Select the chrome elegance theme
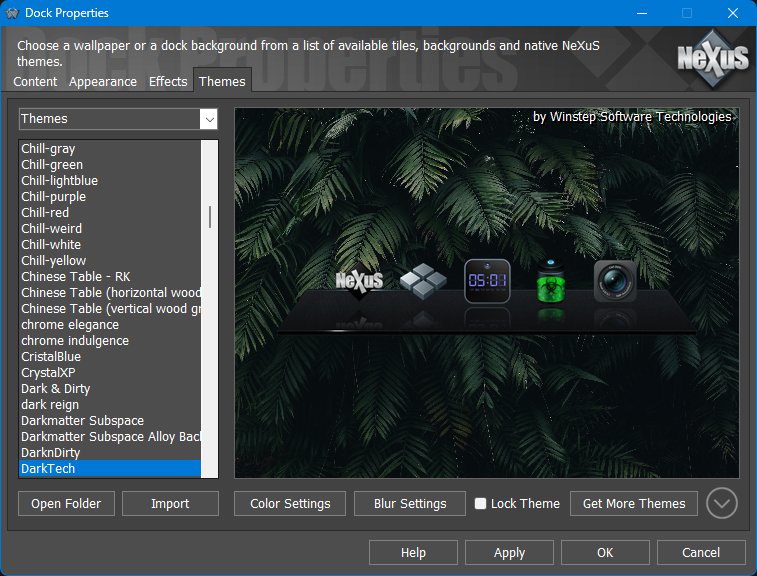 click(x=110, y=324)
